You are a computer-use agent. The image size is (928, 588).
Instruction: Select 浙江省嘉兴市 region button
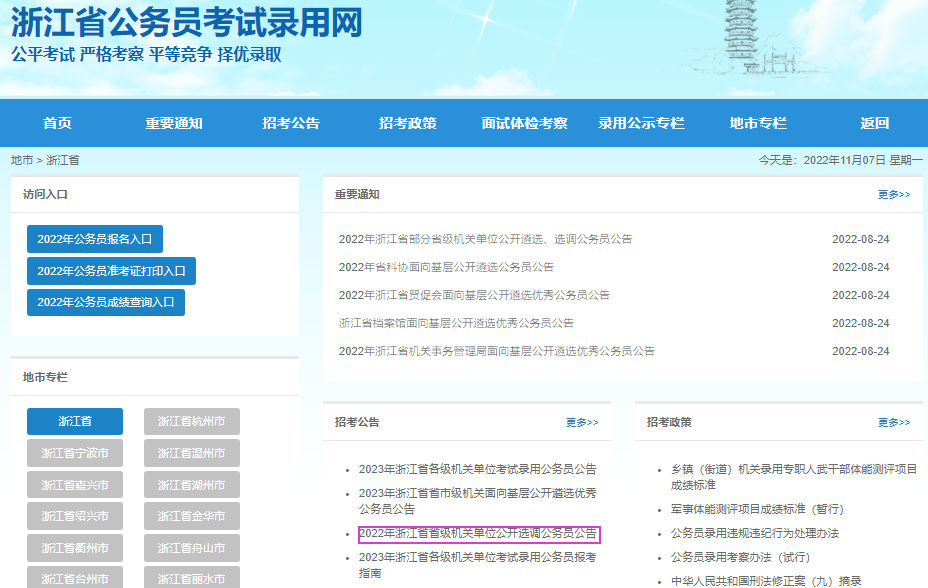click(75, 485)
